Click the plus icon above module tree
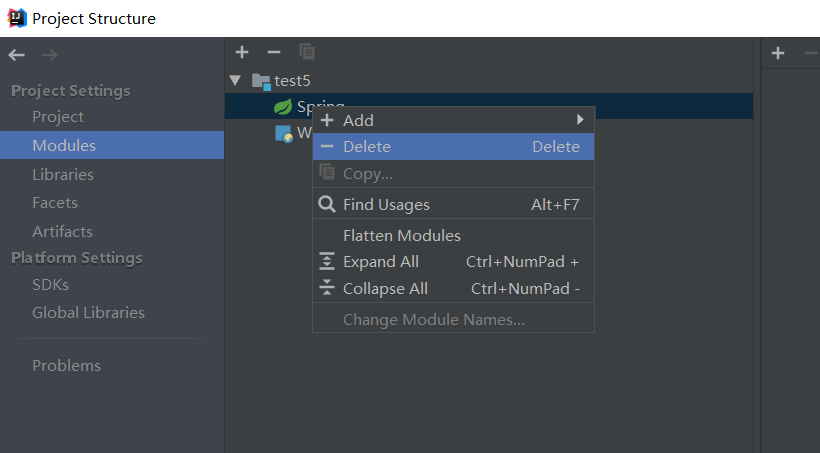 [x=241, y=51]
